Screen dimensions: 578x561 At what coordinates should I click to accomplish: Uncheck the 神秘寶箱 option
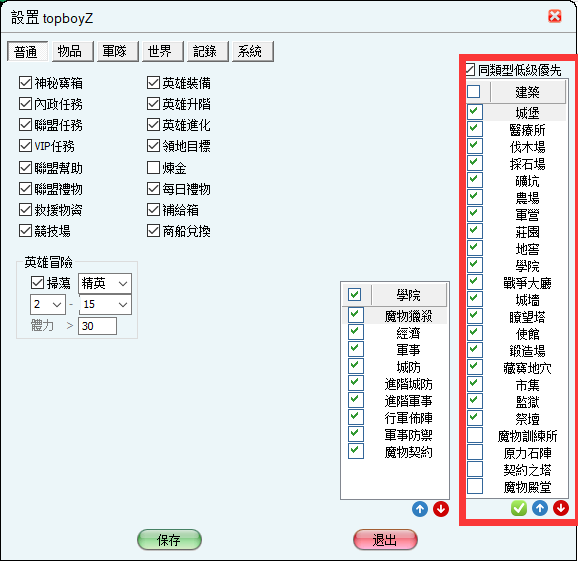(x=25, y=83)
